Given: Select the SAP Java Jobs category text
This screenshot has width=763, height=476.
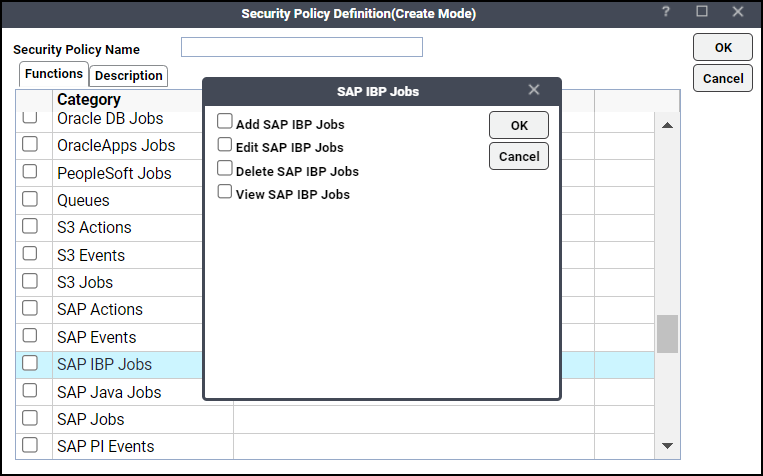Looking at the screenshot, I should [x=109, y=392].
